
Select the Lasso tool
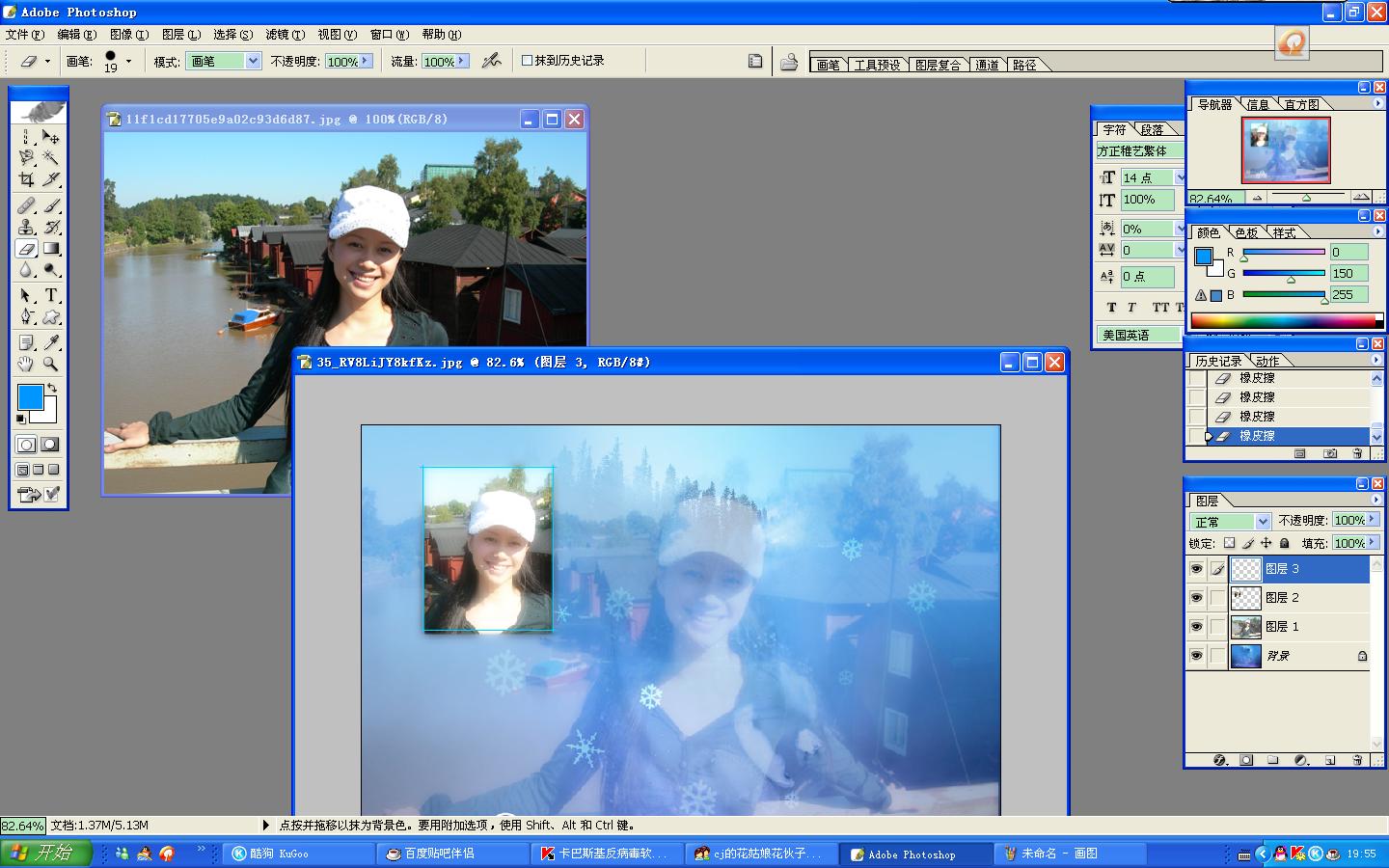[x=26, y=157]
